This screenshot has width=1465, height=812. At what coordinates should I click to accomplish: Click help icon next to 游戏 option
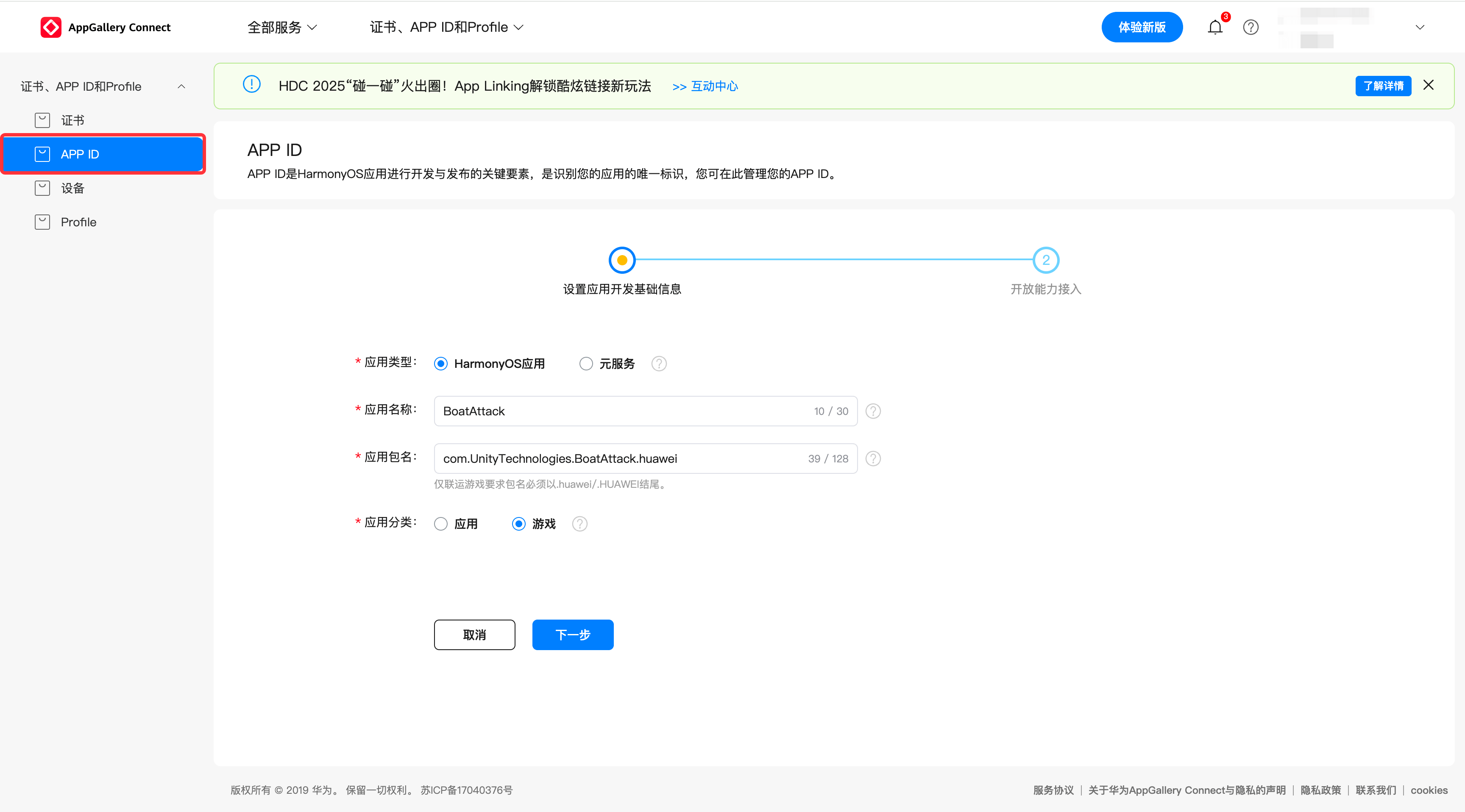[x=579, y=524]
